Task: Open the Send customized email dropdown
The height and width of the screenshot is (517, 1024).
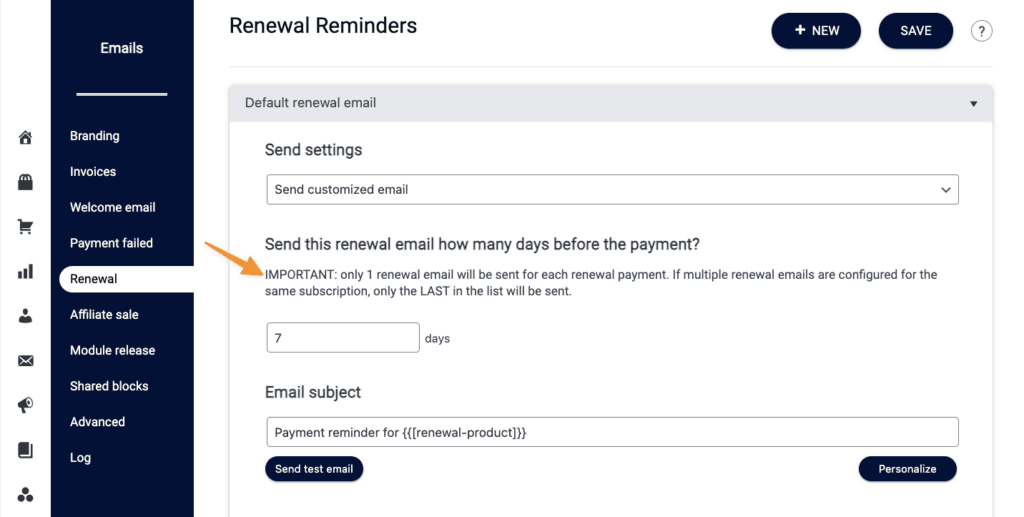Action: (613, 189)
